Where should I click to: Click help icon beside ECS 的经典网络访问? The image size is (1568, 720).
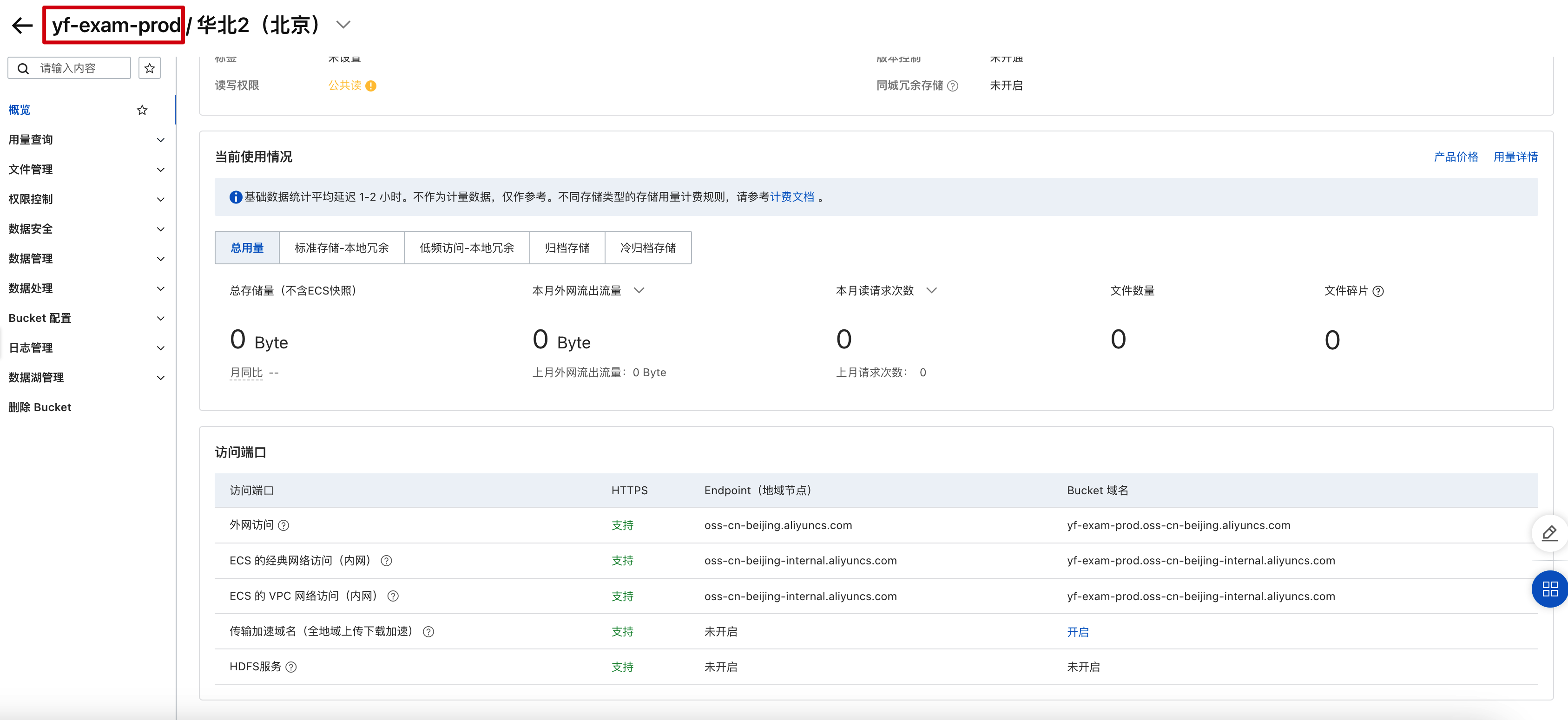coord(386,561)
